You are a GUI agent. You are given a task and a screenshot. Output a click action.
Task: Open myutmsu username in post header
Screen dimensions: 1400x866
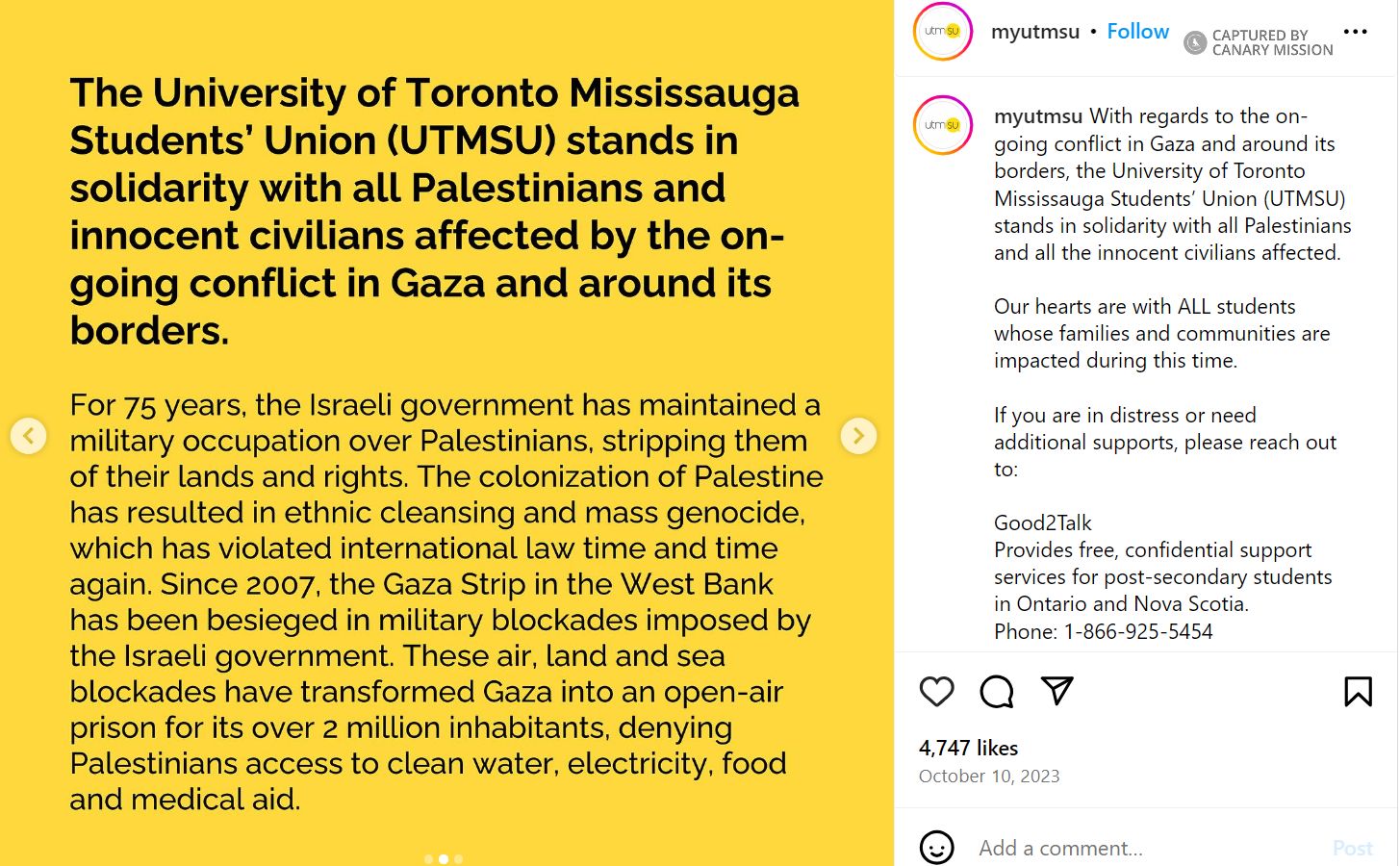(1035, 32)
